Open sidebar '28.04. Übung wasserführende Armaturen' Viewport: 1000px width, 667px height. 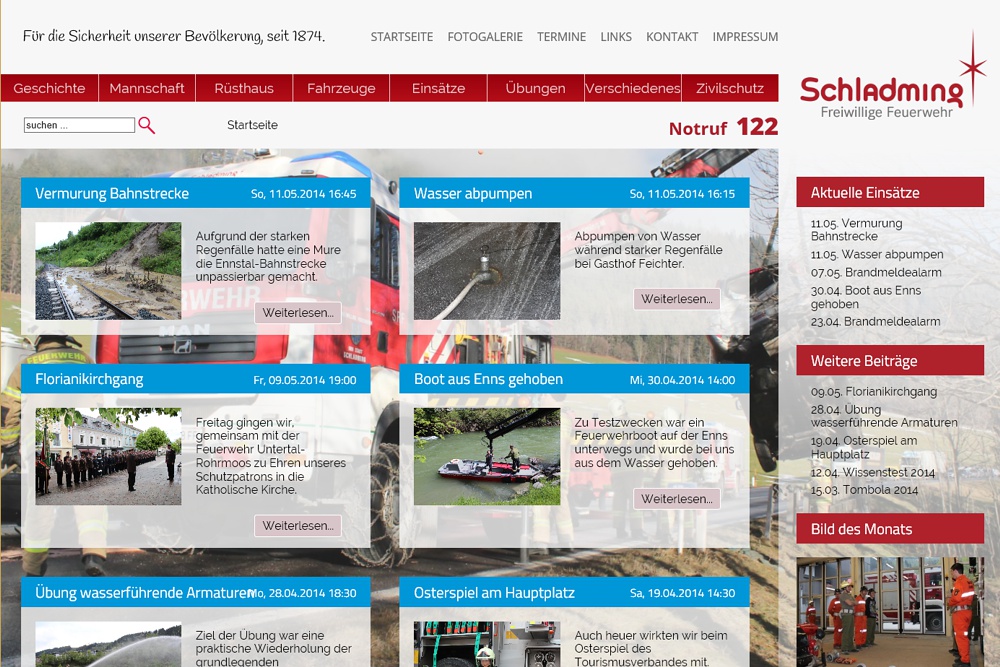(x=884, y=416)
